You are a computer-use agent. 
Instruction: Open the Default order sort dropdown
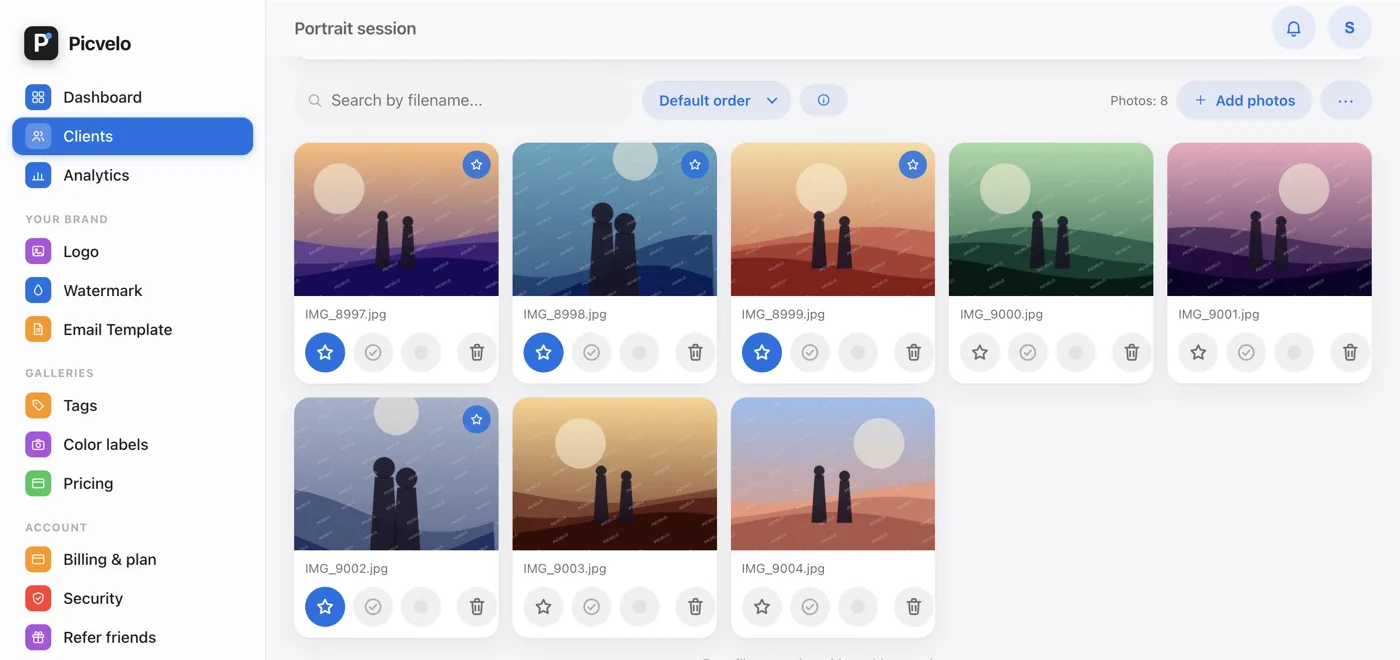(716, 100)
